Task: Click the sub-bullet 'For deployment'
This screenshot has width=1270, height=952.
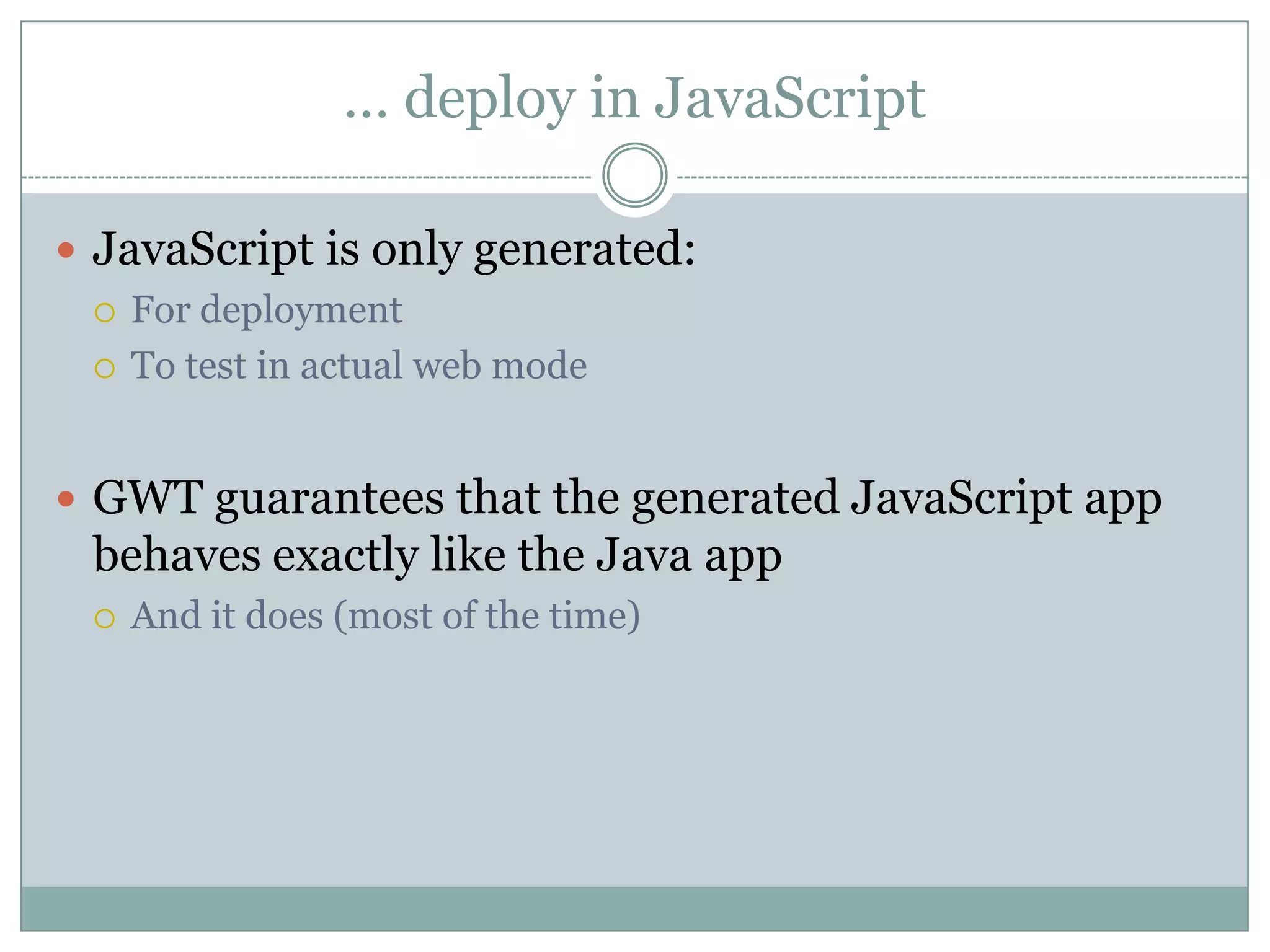Action: pos(267,310)
